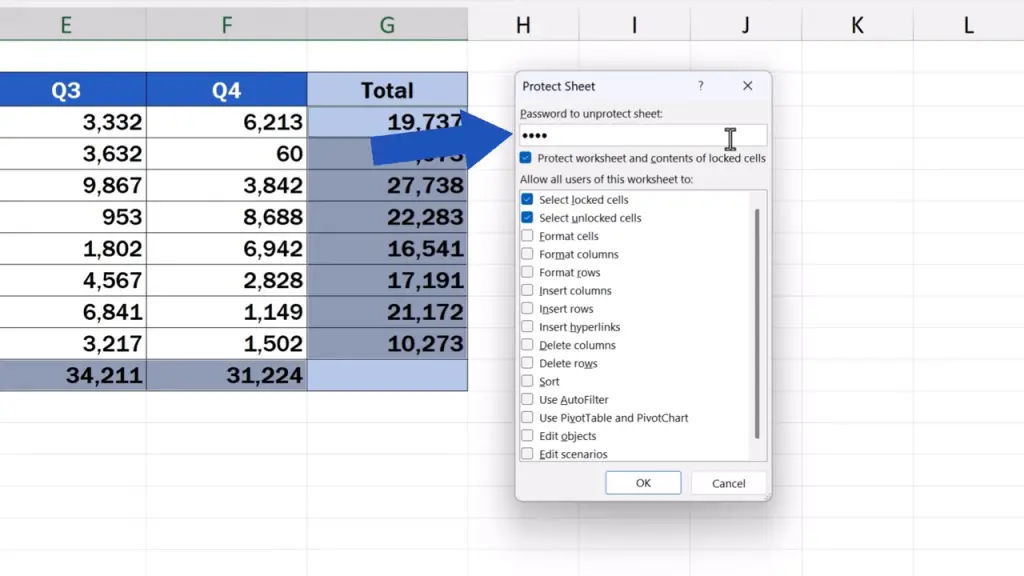
Task: Close the Protect Sheet dialog
Action: pos(747,87)
